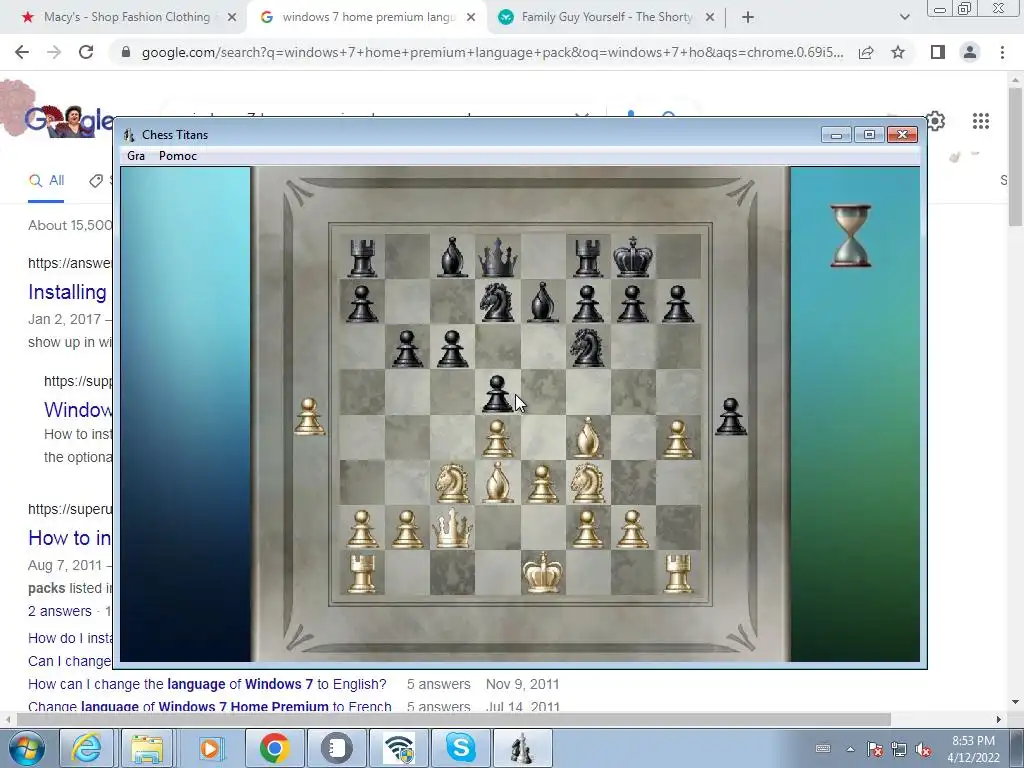The height and width of the screenshot is (768, 1024).
Task: Reload the Google search page
Action: coord(86,52)
